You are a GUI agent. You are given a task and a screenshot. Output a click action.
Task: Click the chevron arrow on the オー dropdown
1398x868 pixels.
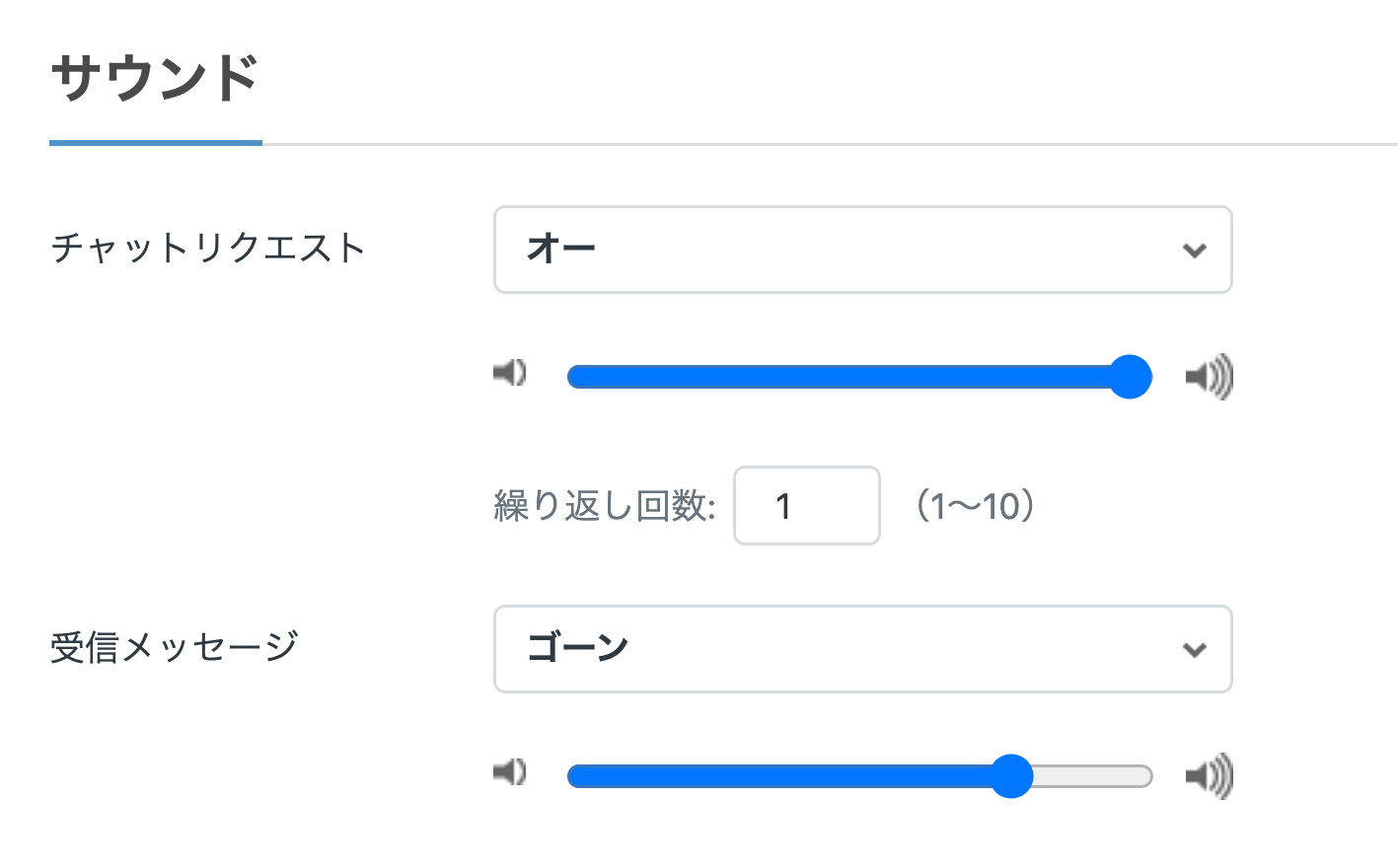(x=1194, y=251)
